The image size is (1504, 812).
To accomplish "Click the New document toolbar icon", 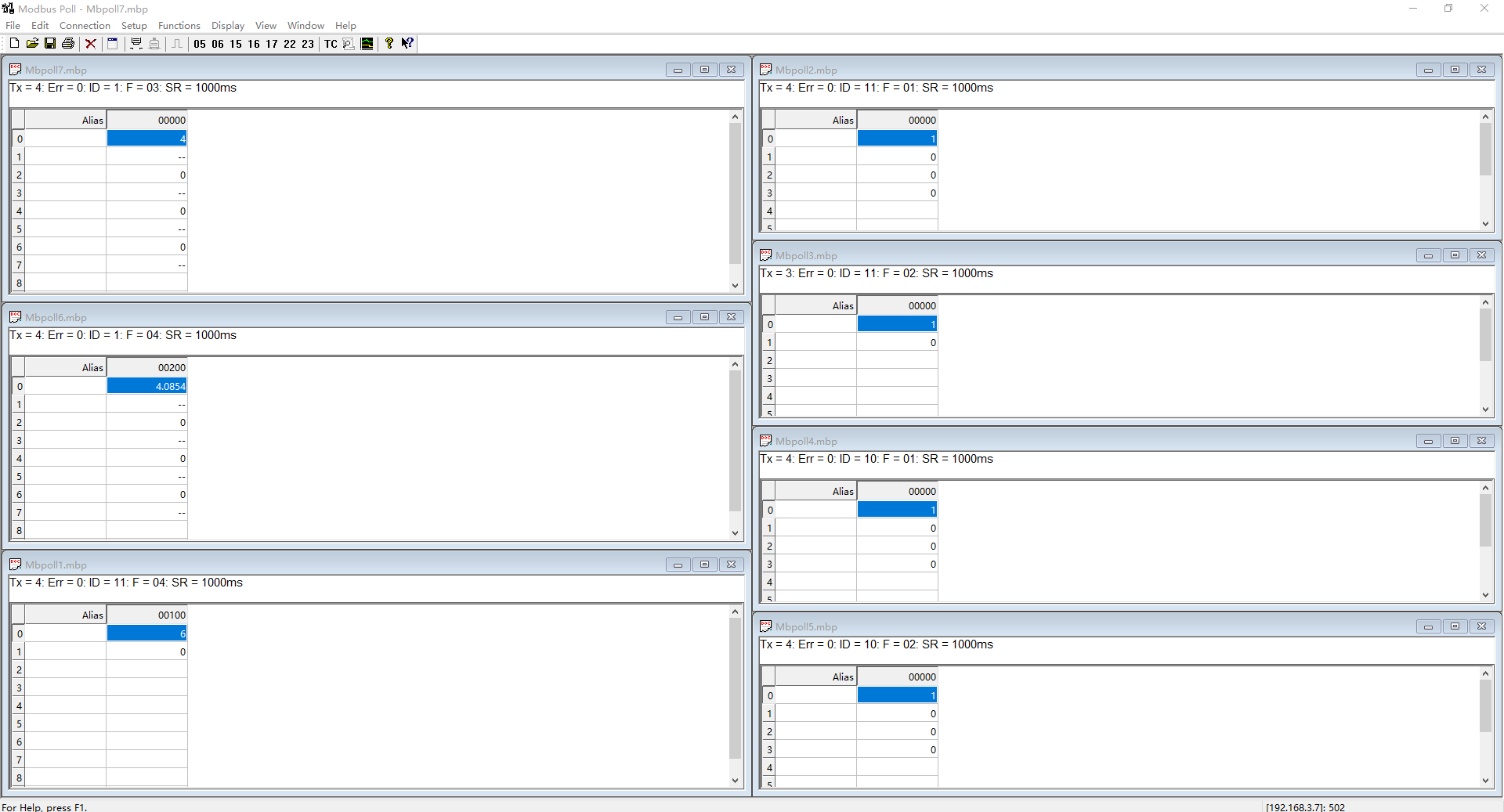I will pos(14,44).
